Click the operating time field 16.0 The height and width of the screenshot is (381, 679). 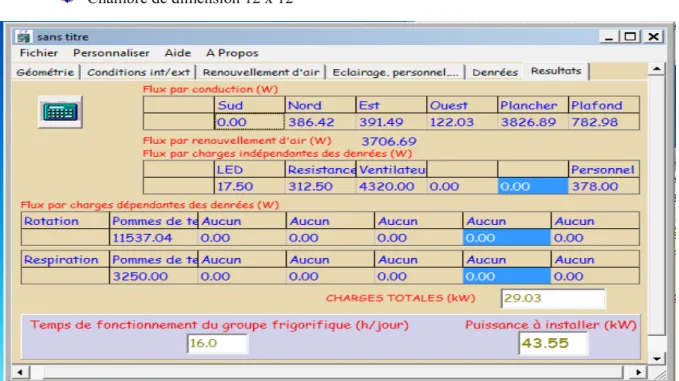(217, 343)
